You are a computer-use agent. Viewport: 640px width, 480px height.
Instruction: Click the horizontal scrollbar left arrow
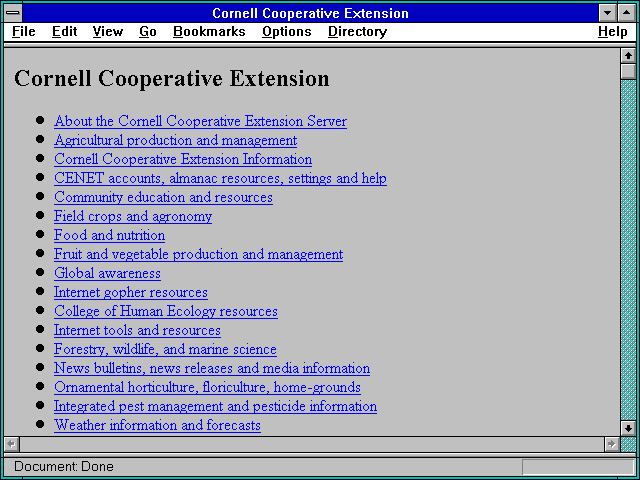(x=12, y=444)
